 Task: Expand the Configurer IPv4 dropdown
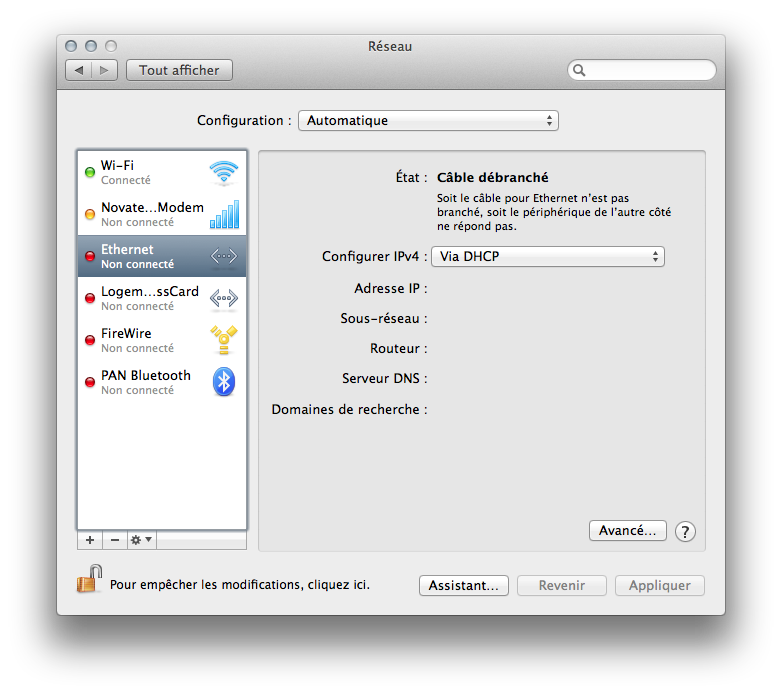pyautogui.click(x=547, y=257)
